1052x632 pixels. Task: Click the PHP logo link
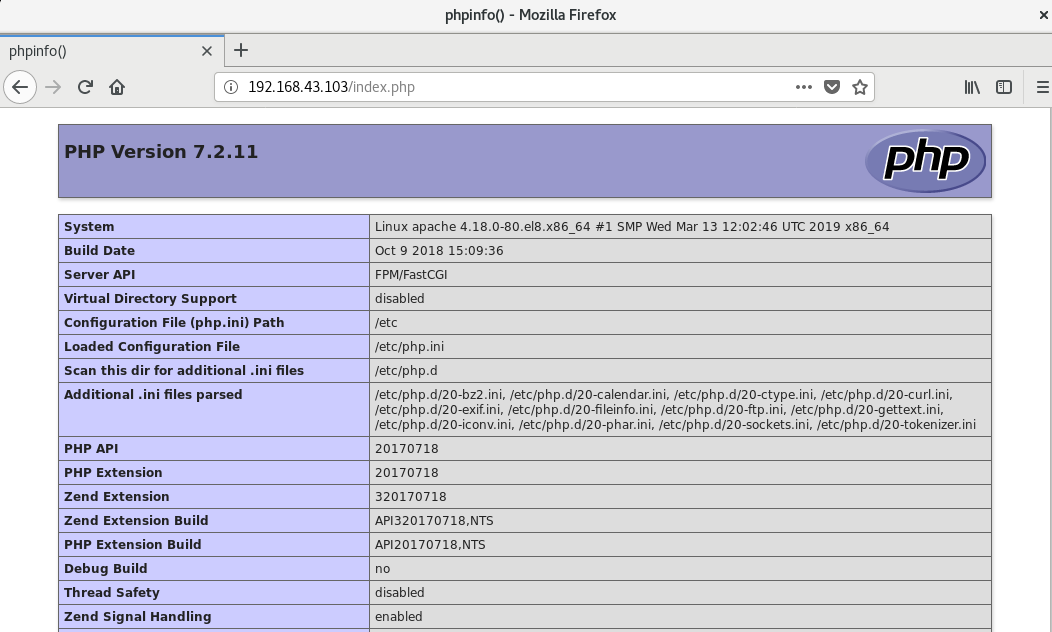click(925, 160)
